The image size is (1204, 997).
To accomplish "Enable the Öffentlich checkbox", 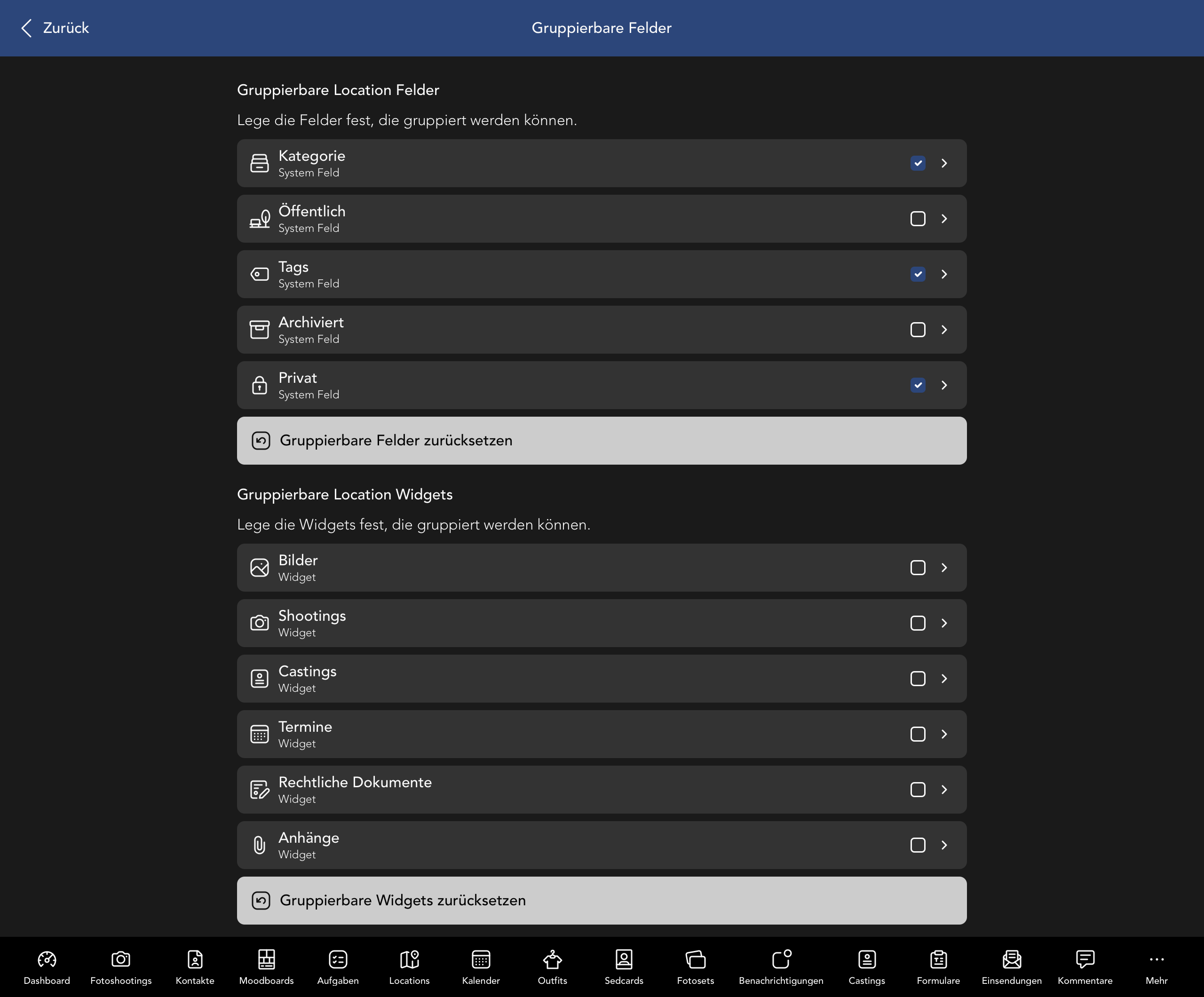I will (918, 219).
